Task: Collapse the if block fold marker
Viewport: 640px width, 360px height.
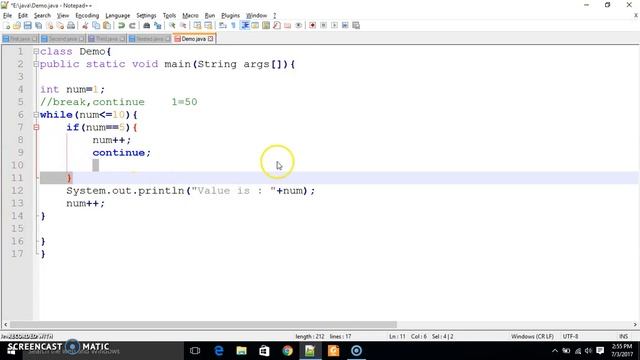Action: tap(36, 127)
